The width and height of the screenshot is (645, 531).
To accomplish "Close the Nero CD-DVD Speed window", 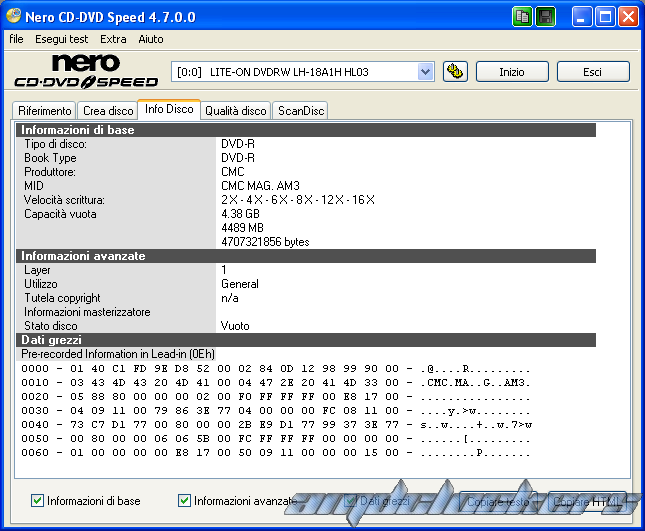I will coord(628,16).
